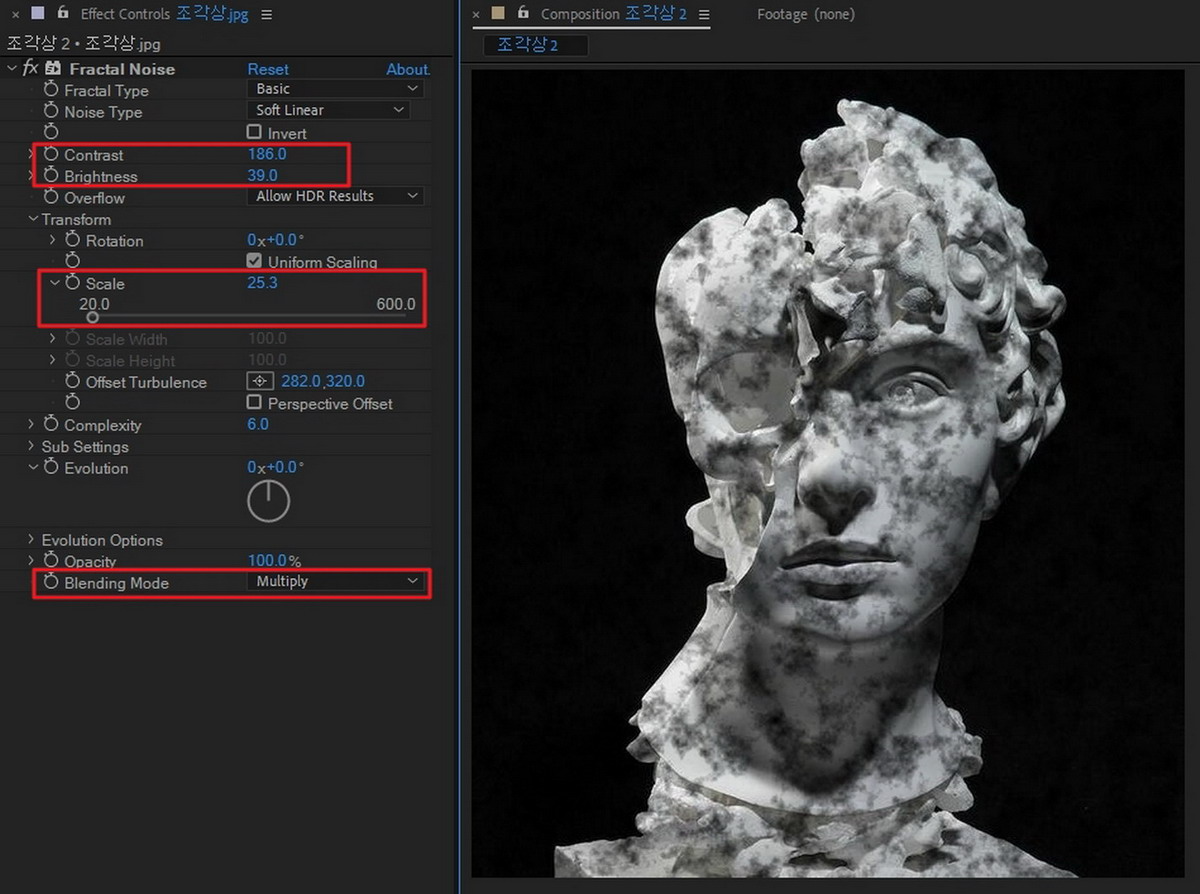Viewport: 1200px width, 894px height.
Task: Open the Overflow dropdown
Action: [334, 196]
